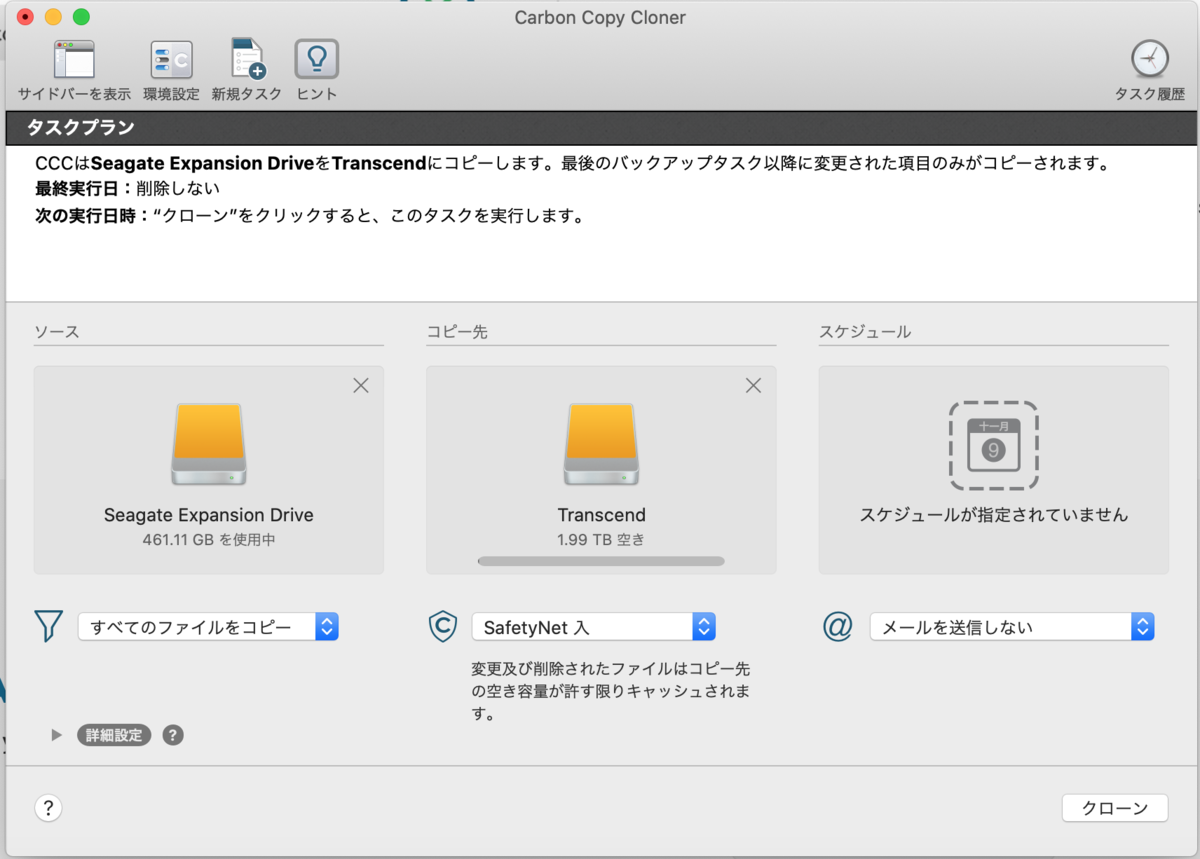Click the コピー先 section label
Image resolution: width=1200 pixels, height=859 pixels.
457,331
